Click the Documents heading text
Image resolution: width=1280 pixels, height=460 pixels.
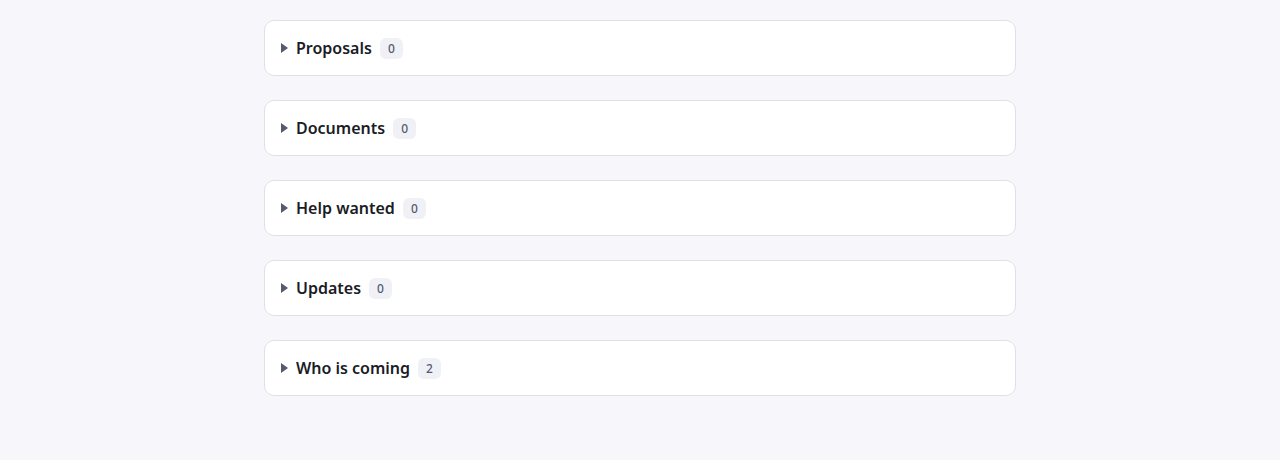coord(340,128)
